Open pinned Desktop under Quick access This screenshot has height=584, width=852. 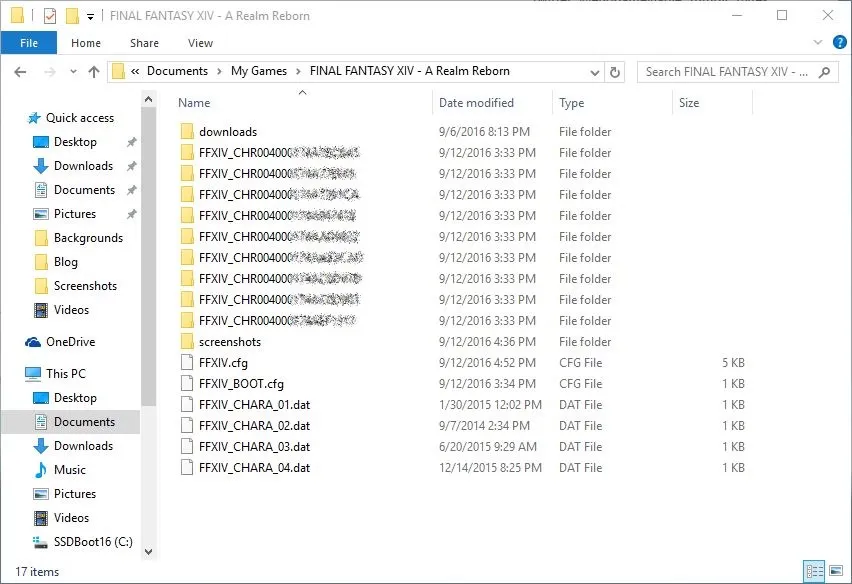[75, 142]
